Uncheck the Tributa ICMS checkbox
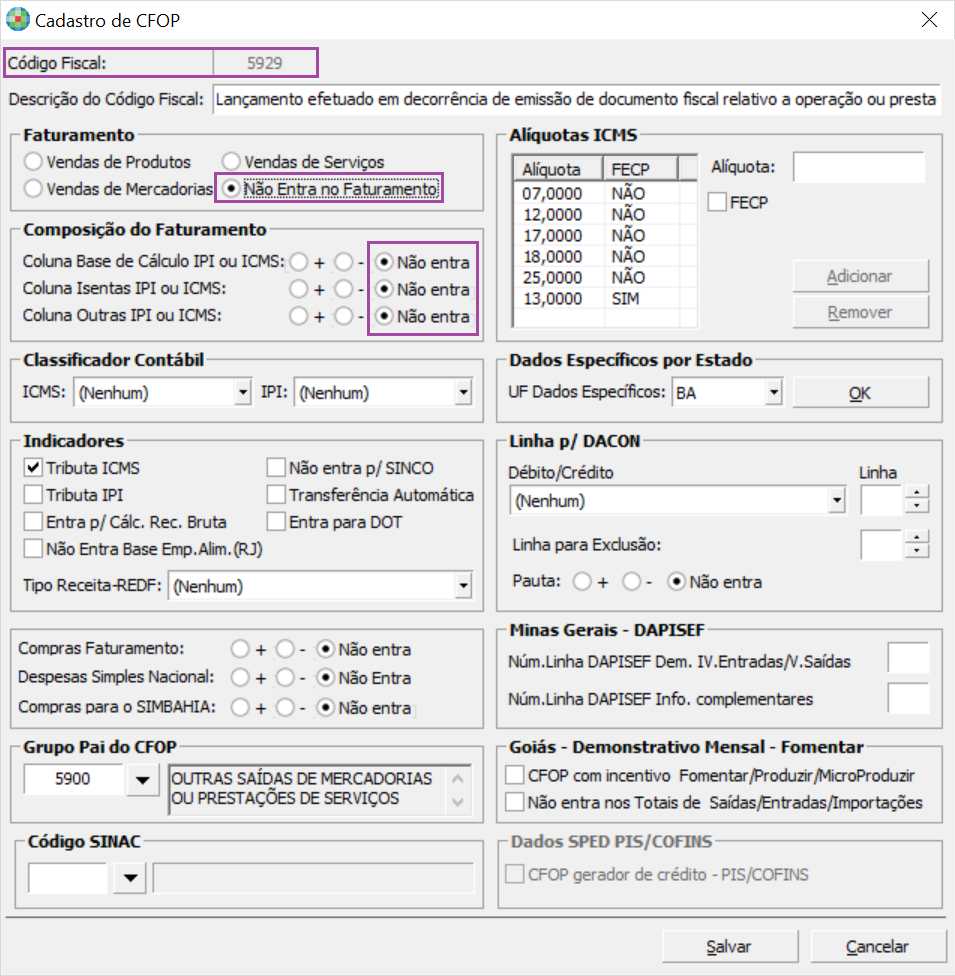955x976 pixels. [33, 467]
